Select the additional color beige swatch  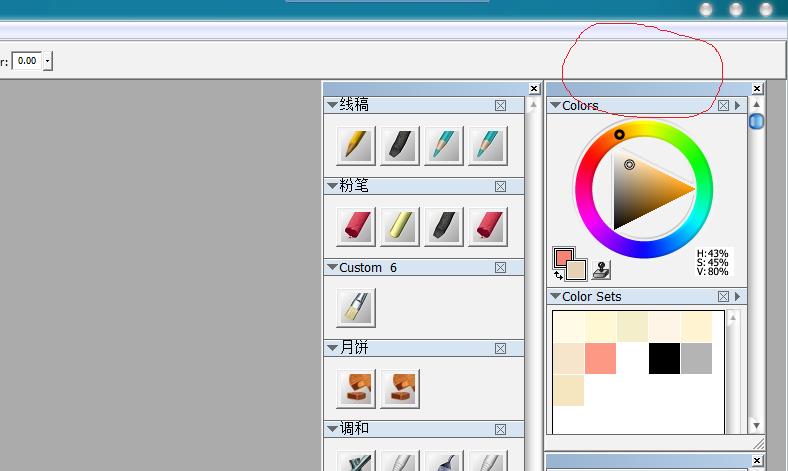pos(577,270)
